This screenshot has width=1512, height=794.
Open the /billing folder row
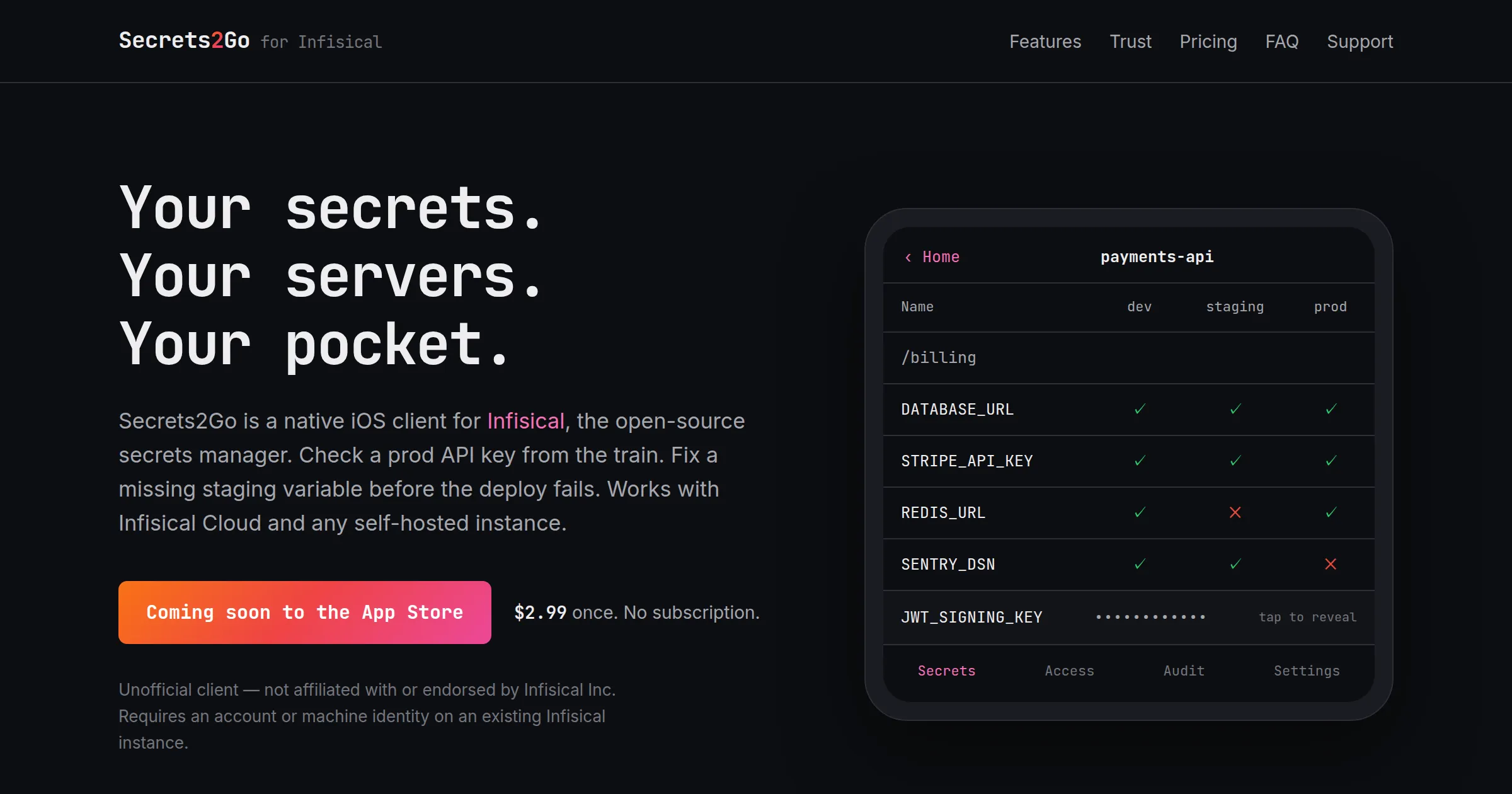tap(1129, 358)
